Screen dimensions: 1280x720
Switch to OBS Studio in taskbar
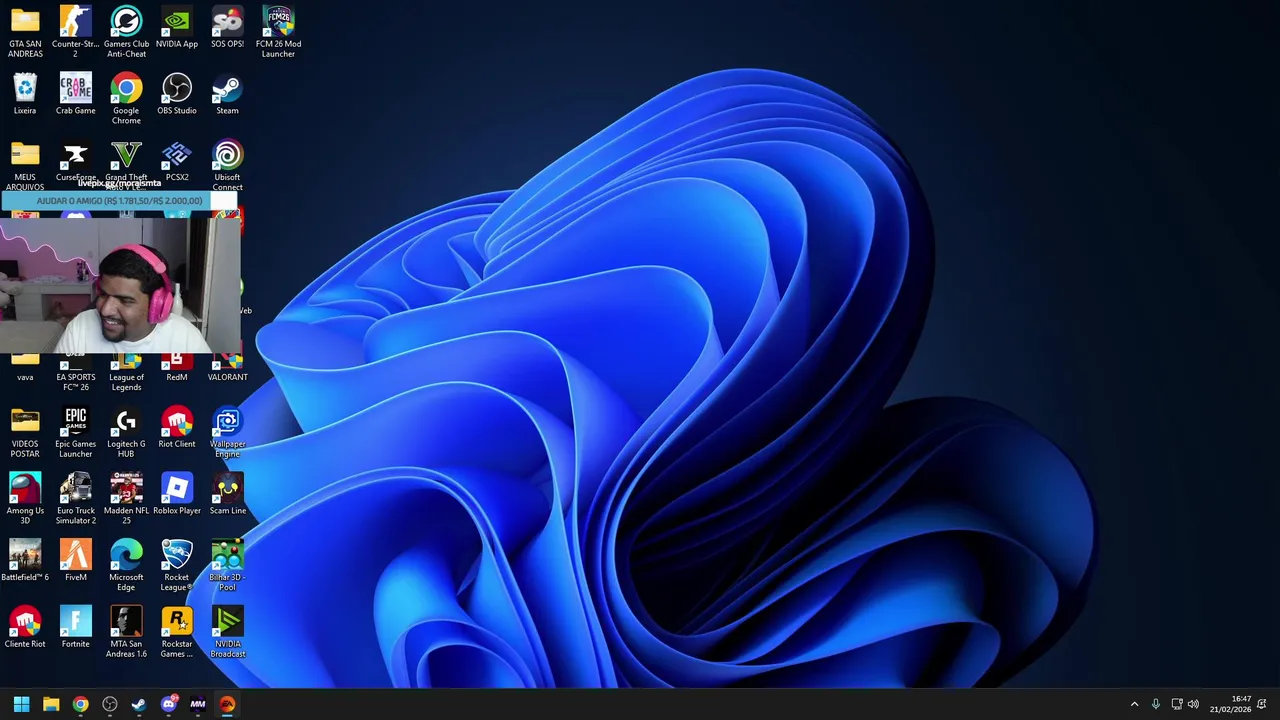click(110, 704)
